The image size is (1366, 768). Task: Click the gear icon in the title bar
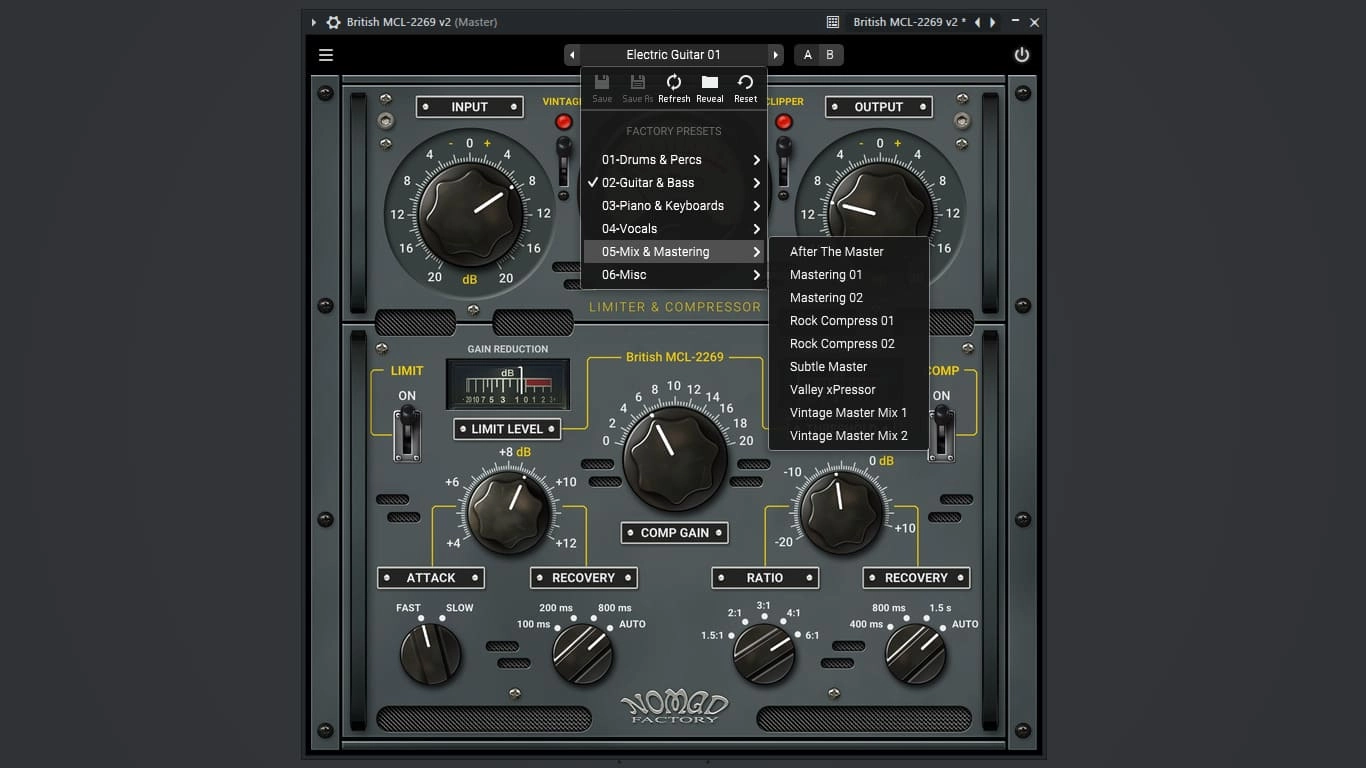[334, 22]
